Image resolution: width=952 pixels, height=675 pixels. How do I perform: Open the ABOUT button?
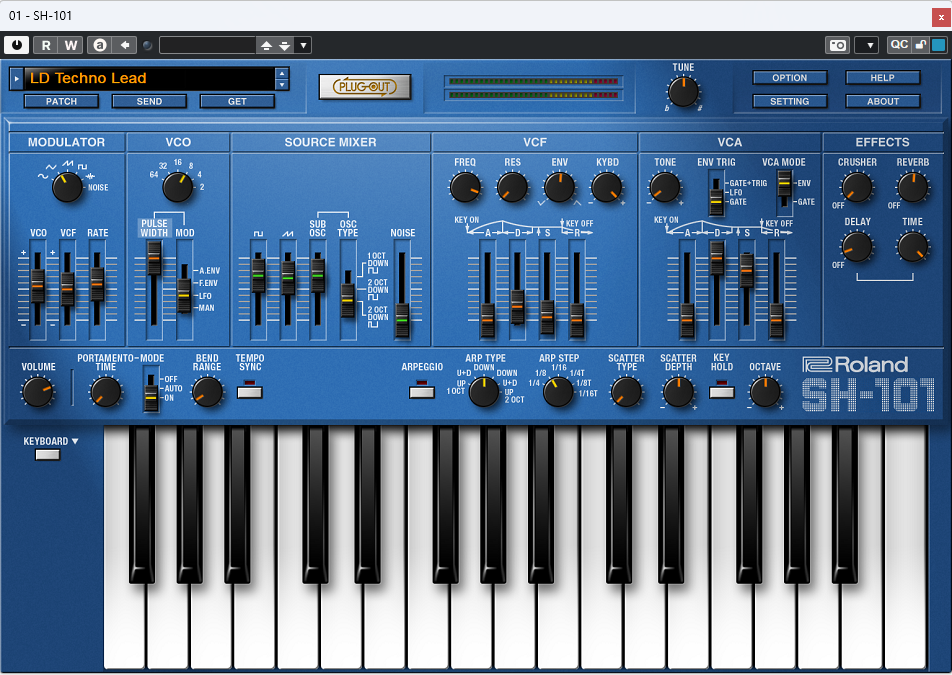coord(883,101)
